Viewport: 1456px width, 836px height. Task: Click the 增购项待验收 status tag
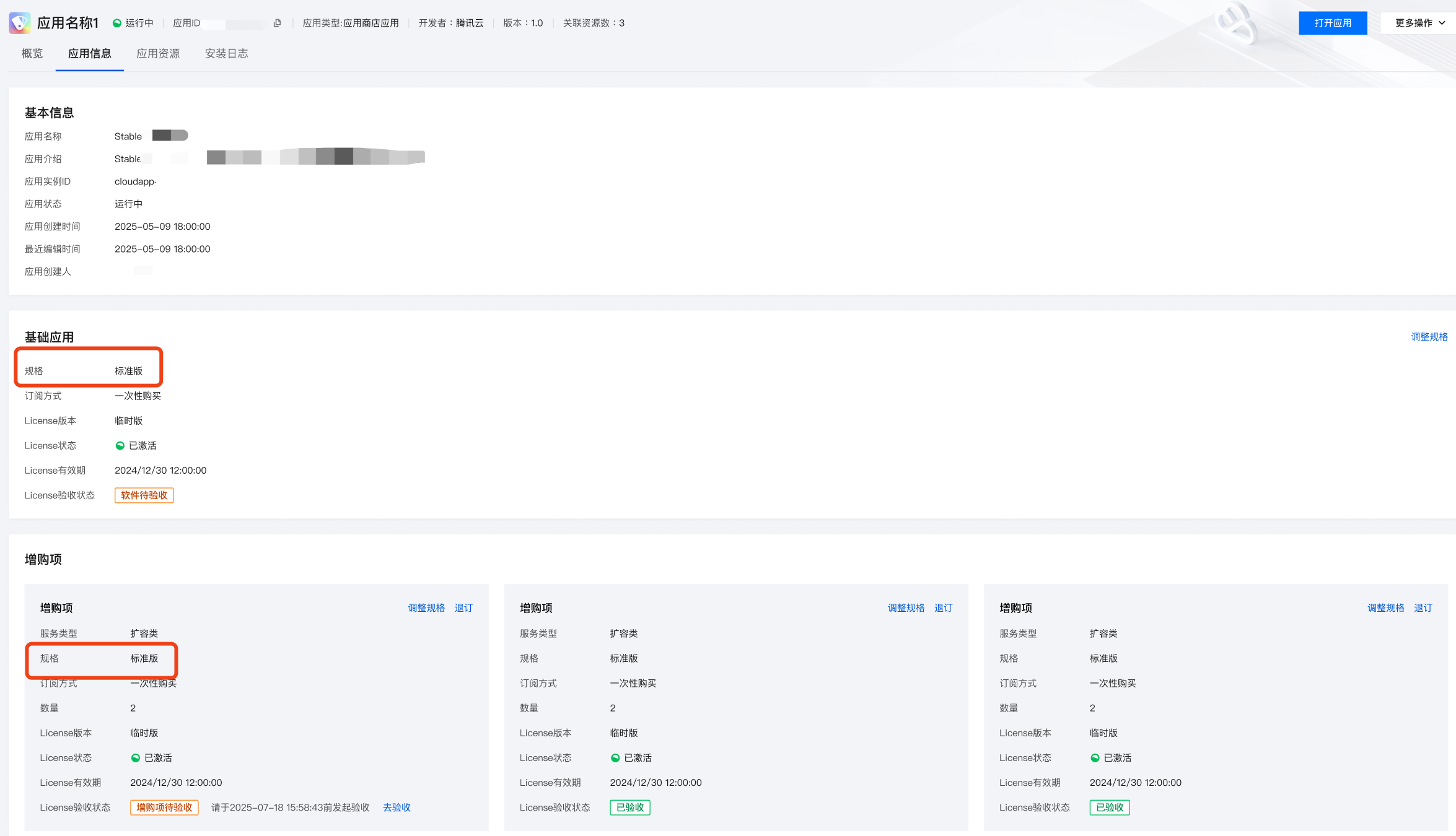pos(164,808)
